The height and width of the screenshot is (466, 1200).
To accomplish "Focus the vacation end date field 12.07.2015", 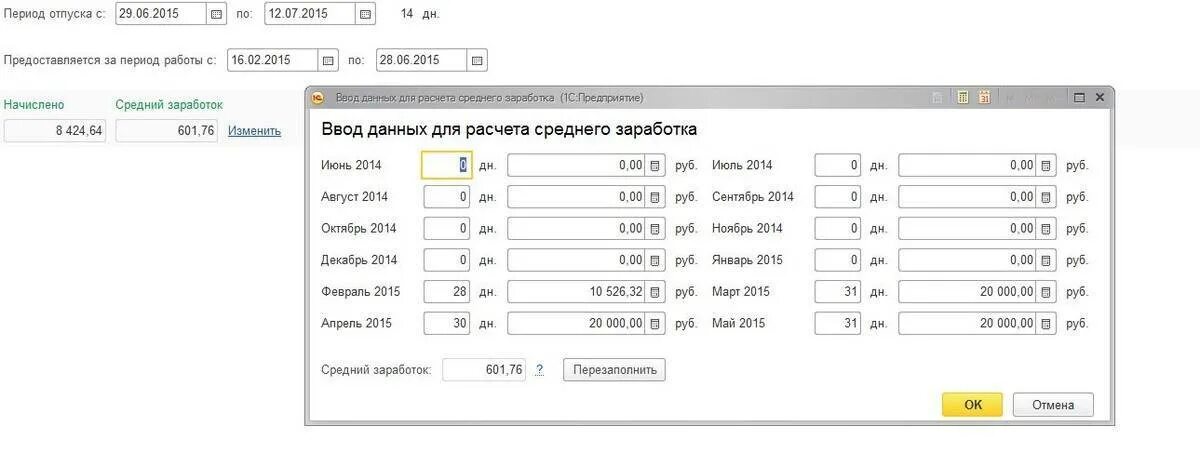I will coord(310,14).
